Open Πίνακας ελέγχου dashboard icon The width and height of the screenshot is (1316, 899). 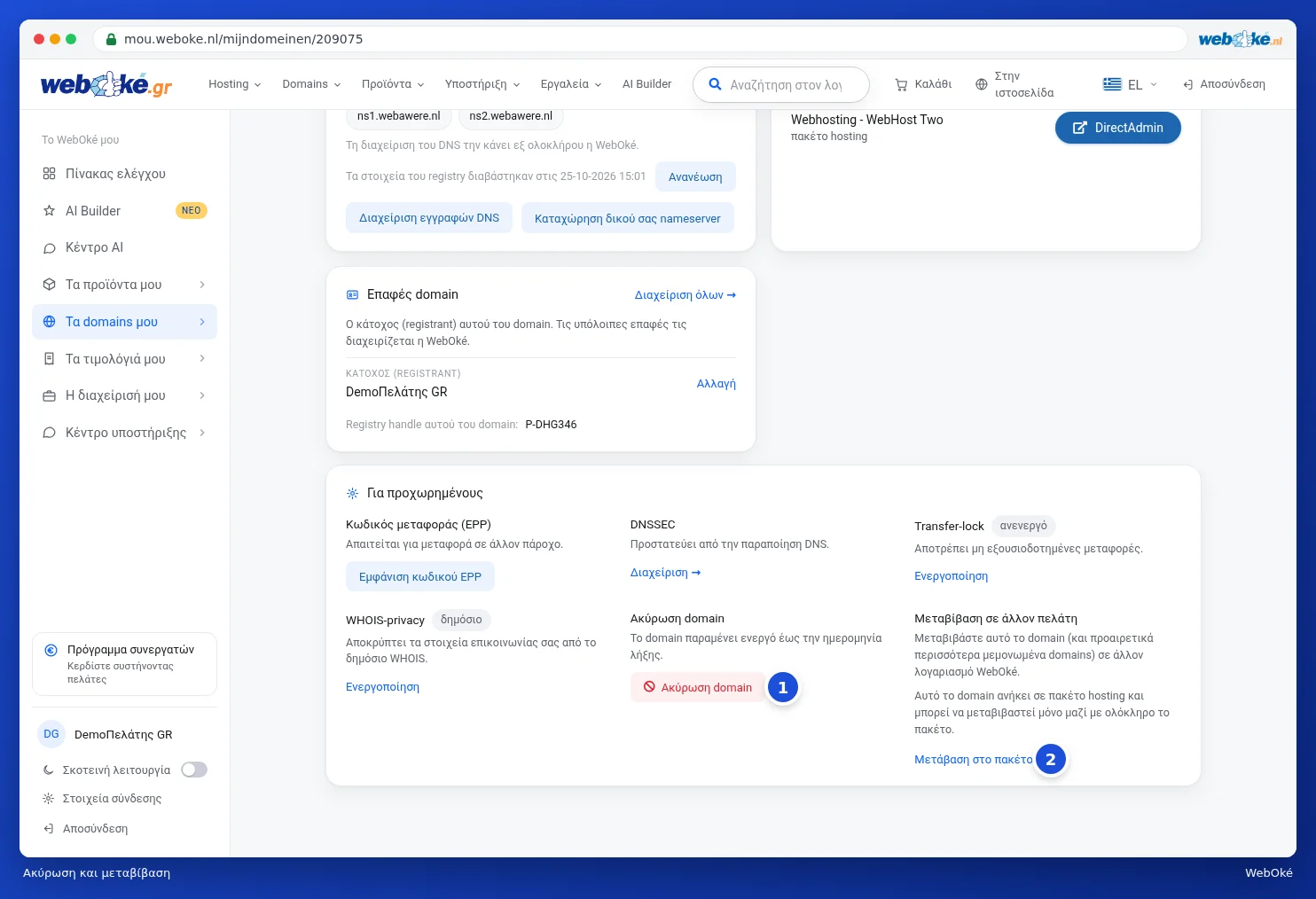point(50,174)
